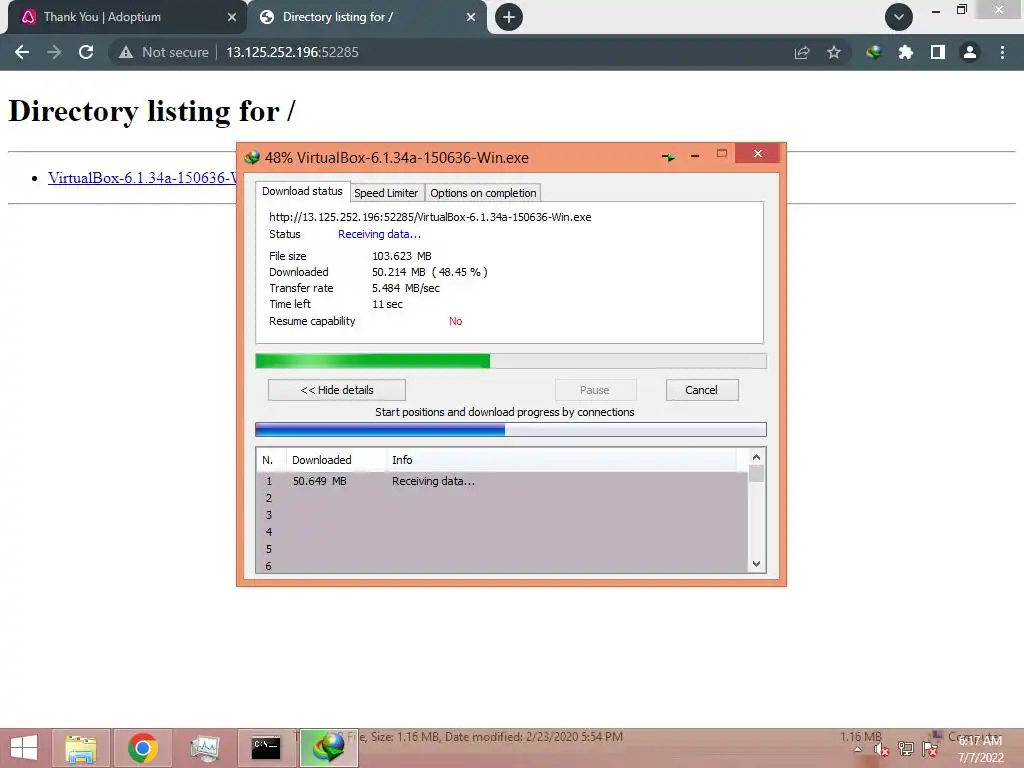Minimize the IDM download dialog
Viewport: 1024px width, 768px height.
point(695,156)
